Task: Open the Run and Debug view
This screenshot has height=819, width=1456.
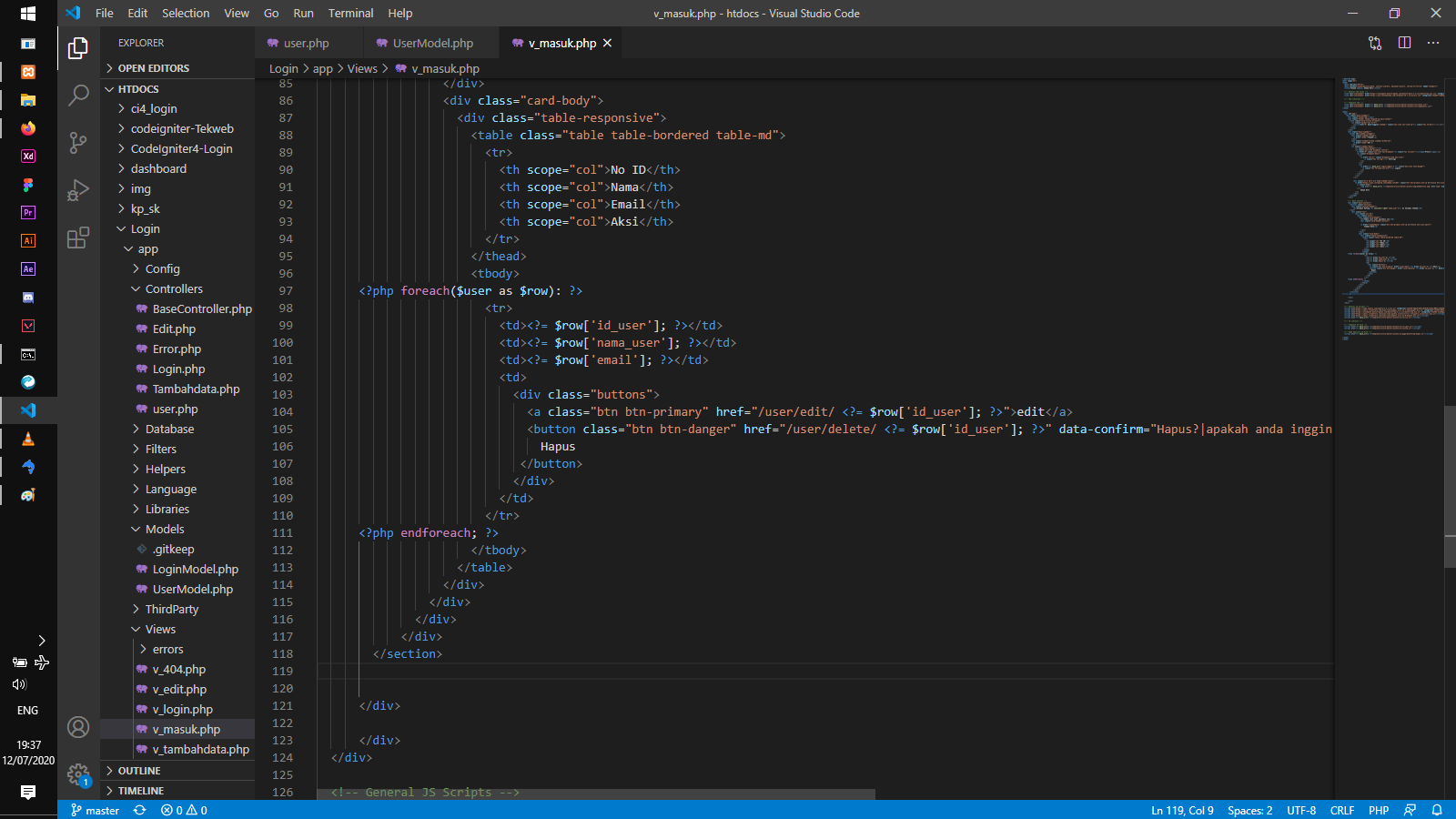Action: coord(78,189)
